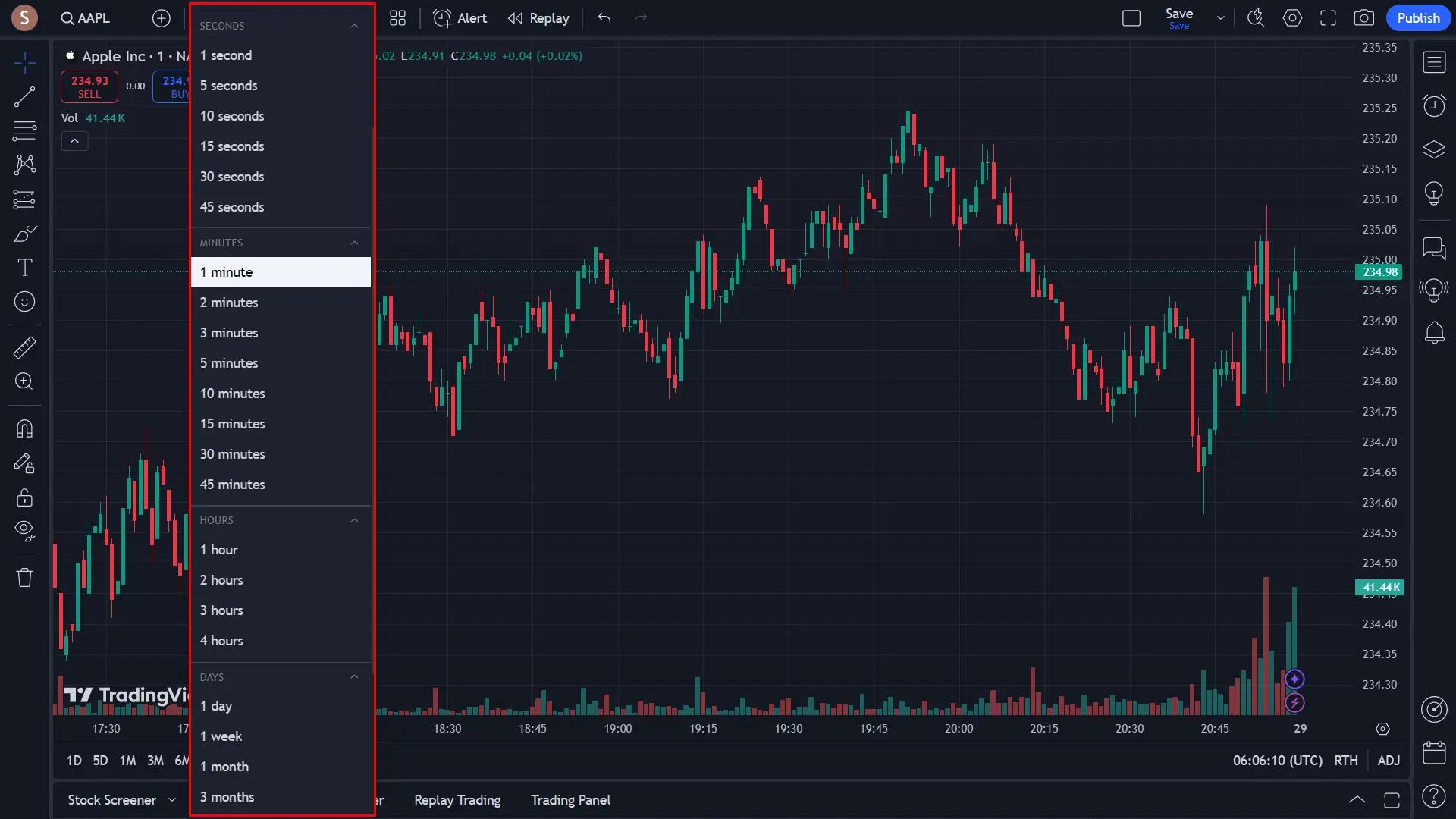
Task: Open forecasting and measurement tools
Action: pos(24,199)
